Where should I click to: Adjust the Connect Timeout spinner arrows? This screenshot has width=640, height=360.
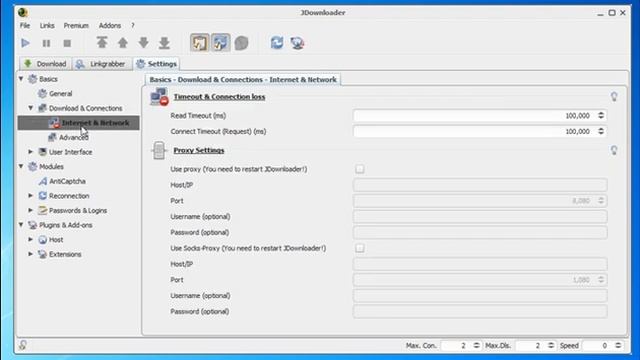[601, 131]
